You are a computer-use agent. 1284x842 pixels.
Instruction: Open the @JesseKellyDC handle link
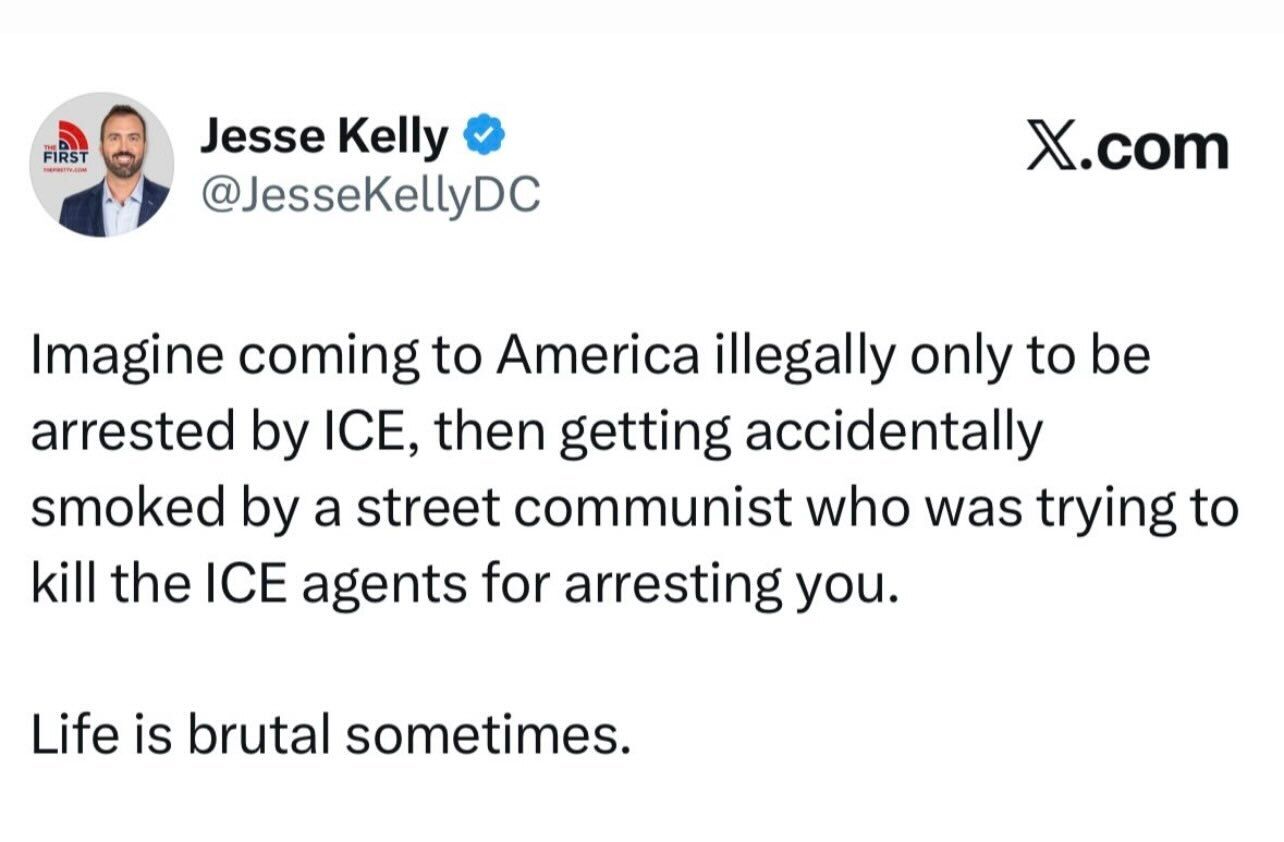(370, 195)
